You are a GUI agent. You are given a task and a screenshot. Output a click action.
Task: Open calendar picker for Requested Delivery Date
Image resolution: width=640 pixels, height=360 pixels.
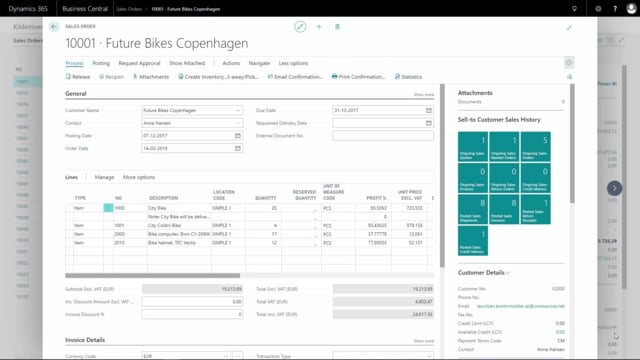point(429,123)
